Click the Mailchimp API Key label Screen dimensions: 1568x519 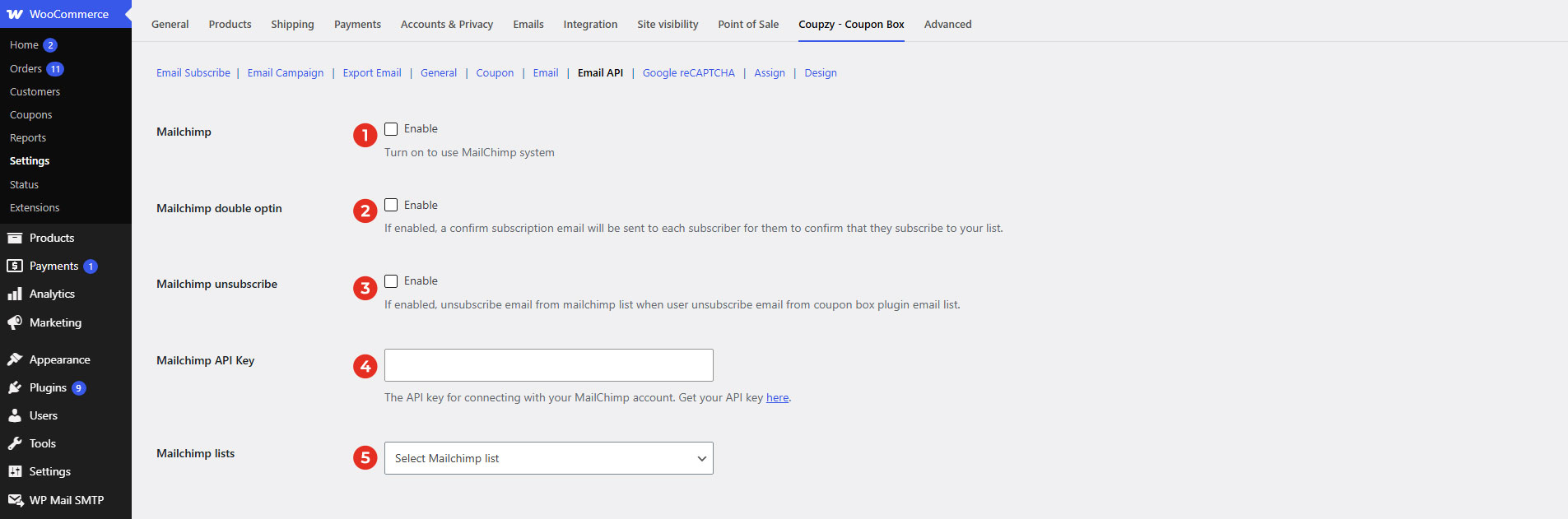click(x=205, y=360)
